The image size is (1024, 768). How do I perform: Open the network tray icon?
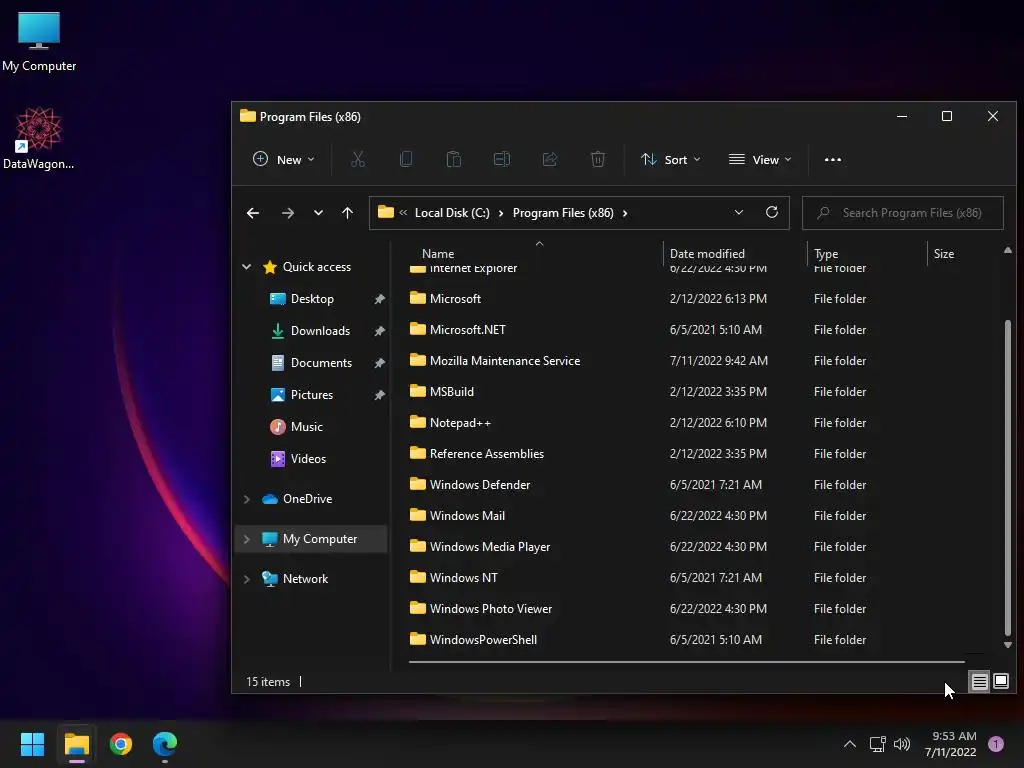[x=877, y=744]
